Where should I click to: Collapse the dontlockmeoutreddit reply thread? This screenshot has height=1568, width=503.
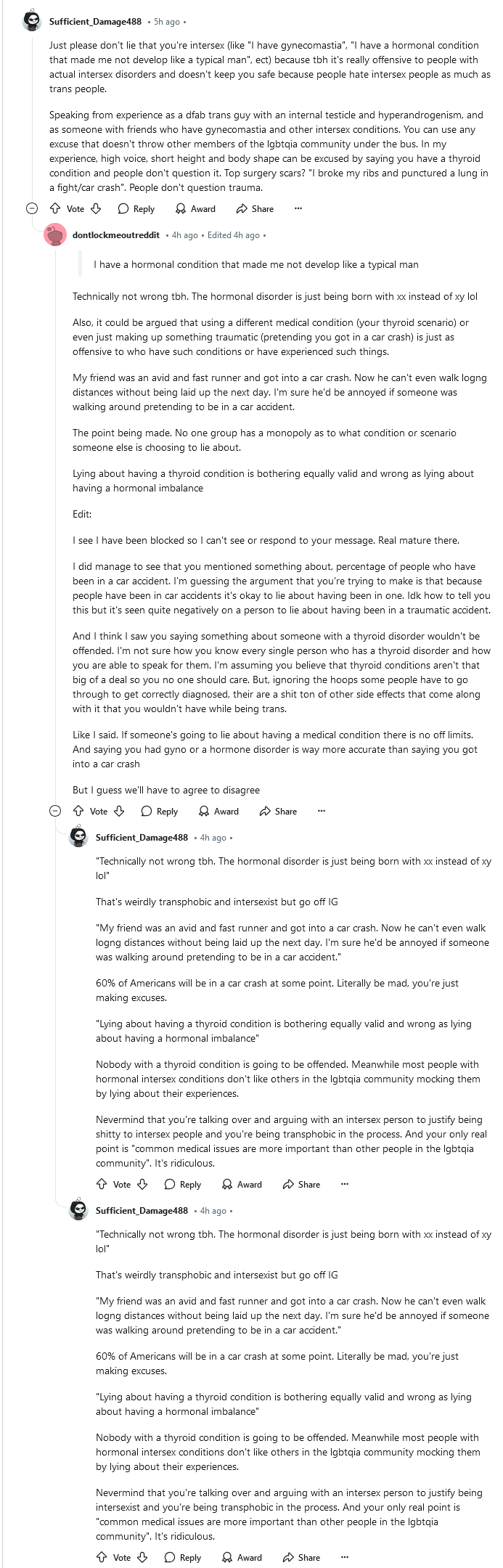coord(55,812)
